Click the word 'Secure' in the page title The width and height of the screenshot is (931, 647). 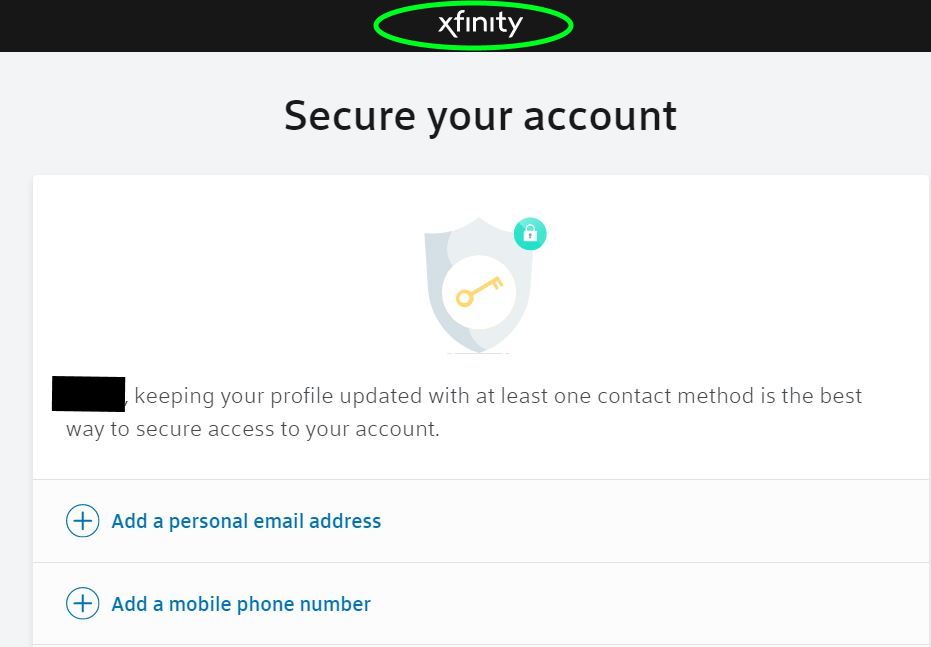point(350,116)
